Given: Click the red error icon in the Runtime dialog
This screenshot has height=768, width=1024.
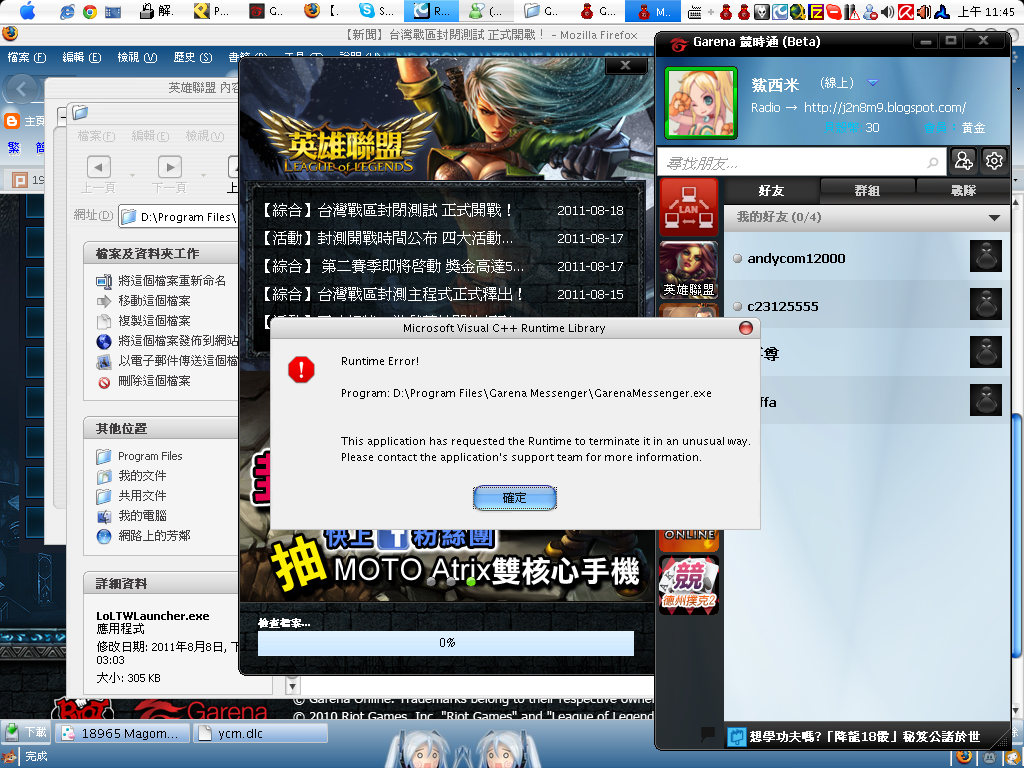Looking at the screenshot, I should 301,370.
